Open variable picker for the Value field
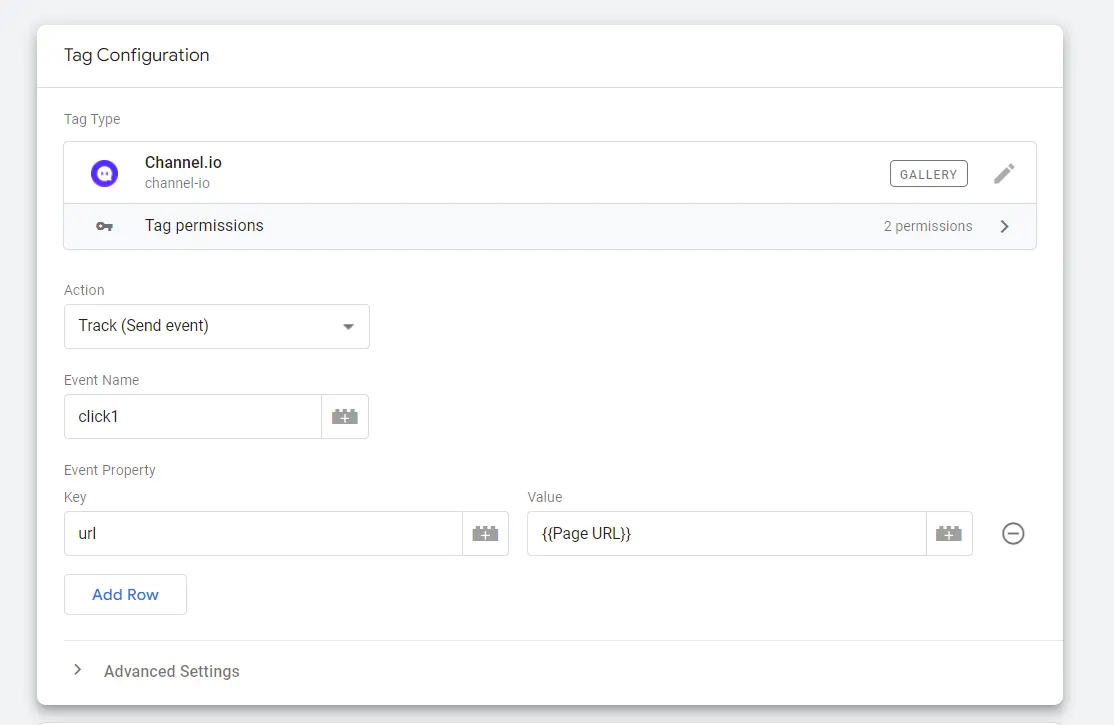 pyautogui.click(x=949, y=534)
